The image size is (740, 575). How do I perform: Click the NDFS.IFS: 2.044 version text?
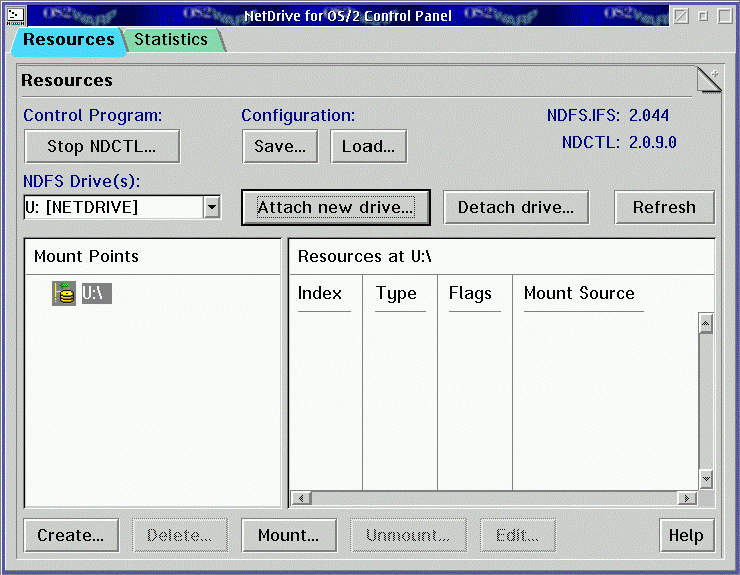tap(608, 115)
